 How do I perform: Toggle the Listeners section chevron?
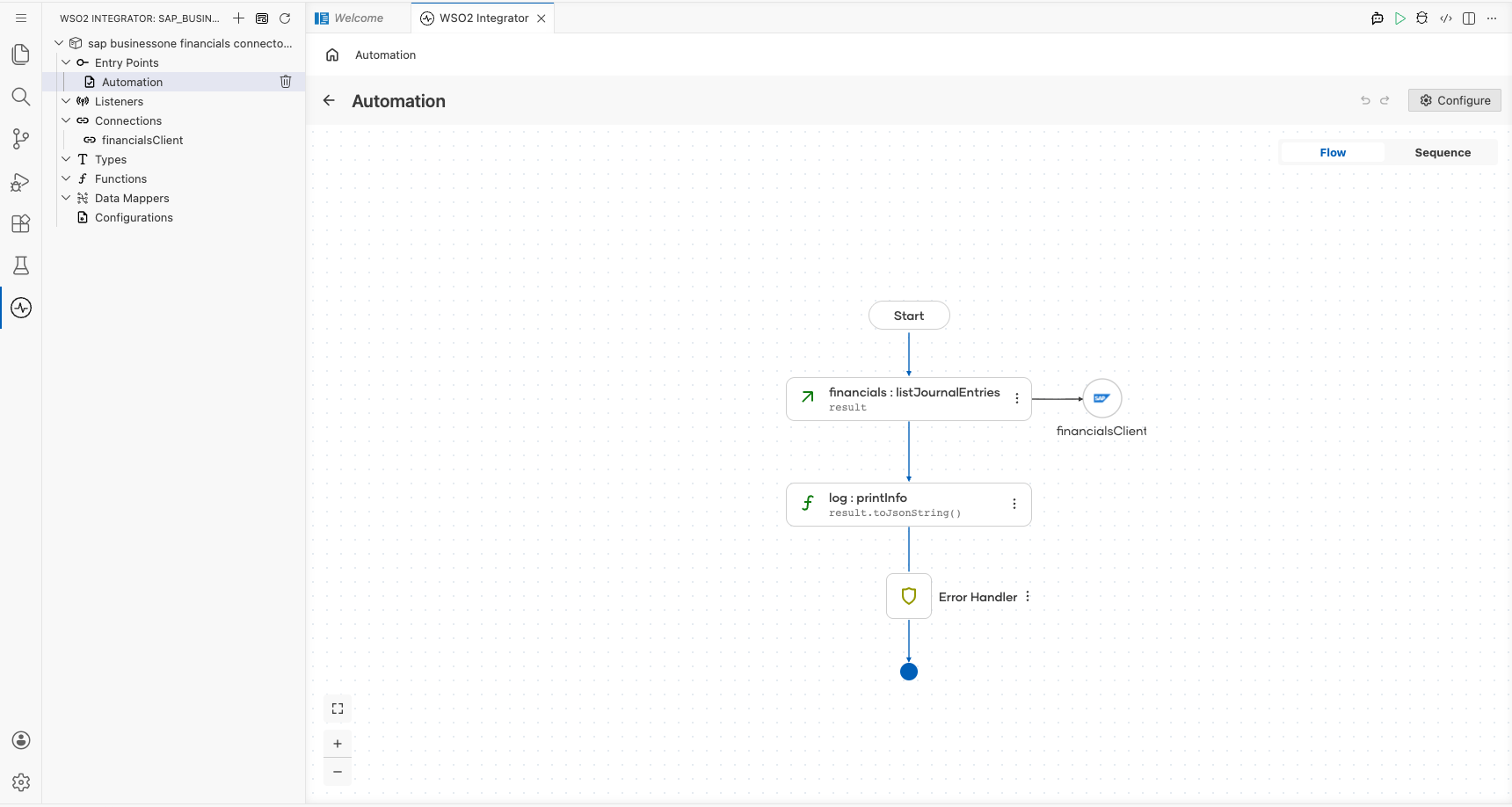coord(66,101)
